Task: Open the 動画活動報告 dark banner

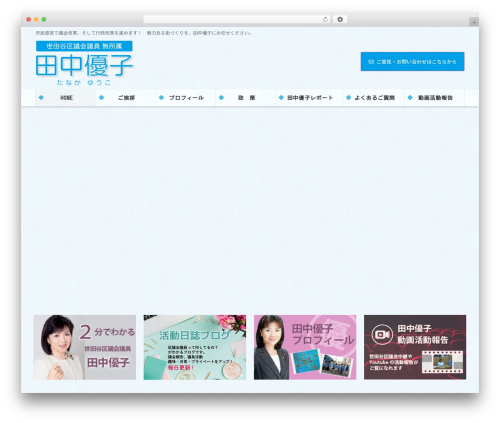Action: coord(415,347)
